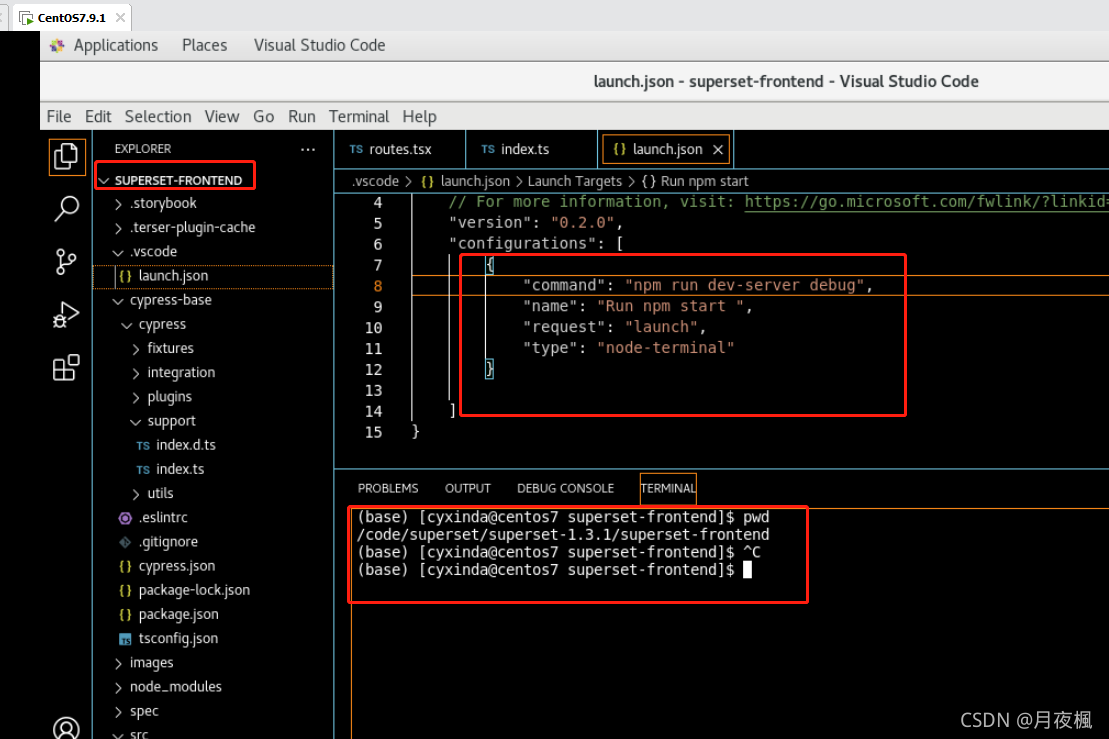
Task: Open the Terminal menu
Action: point(359,117)
